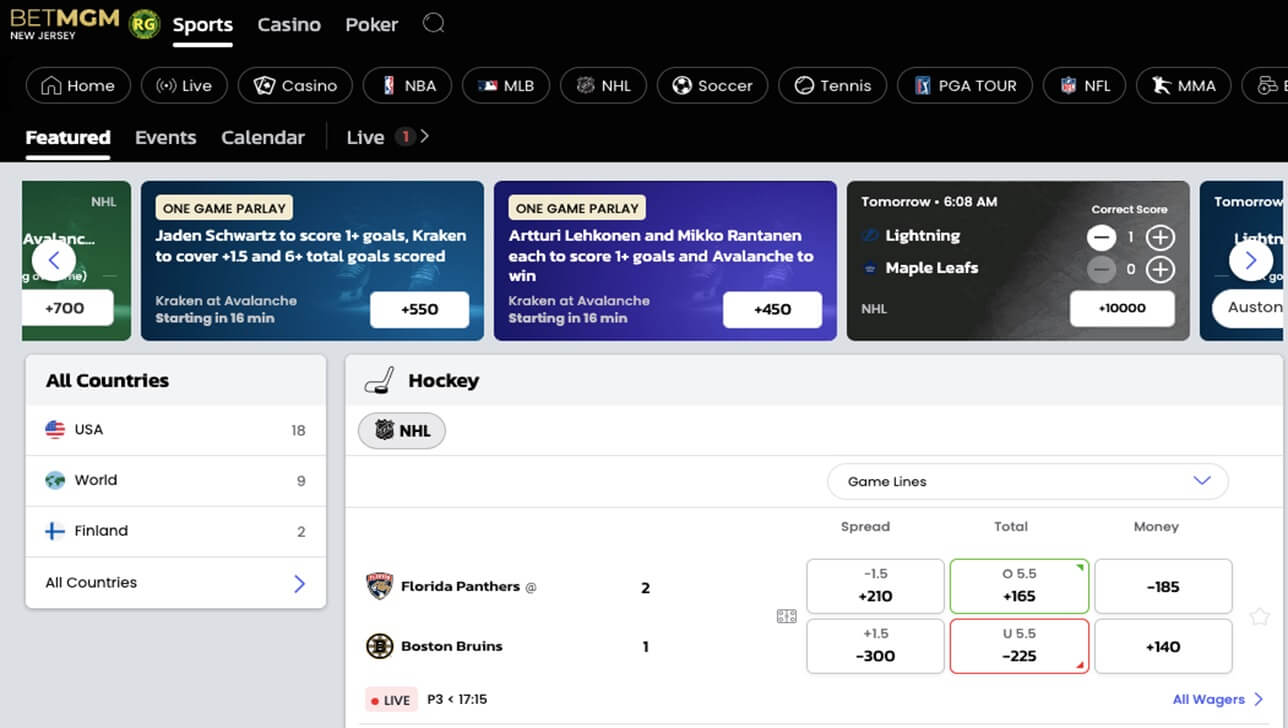
Task: Click the LIVE indicator badge
Action: (392, 700)
